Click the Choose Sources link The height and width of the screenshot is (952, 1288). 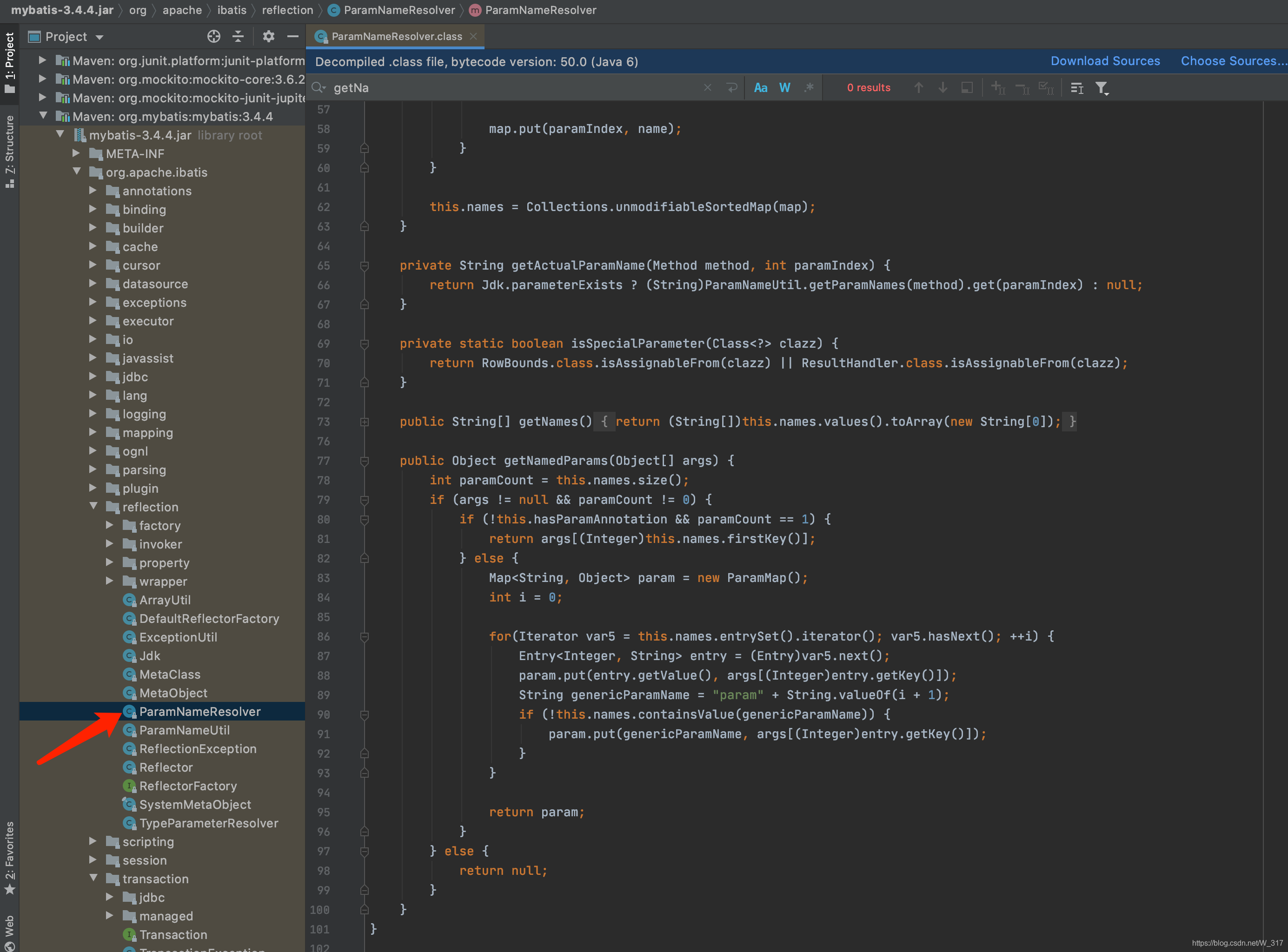pos(1233,61)
